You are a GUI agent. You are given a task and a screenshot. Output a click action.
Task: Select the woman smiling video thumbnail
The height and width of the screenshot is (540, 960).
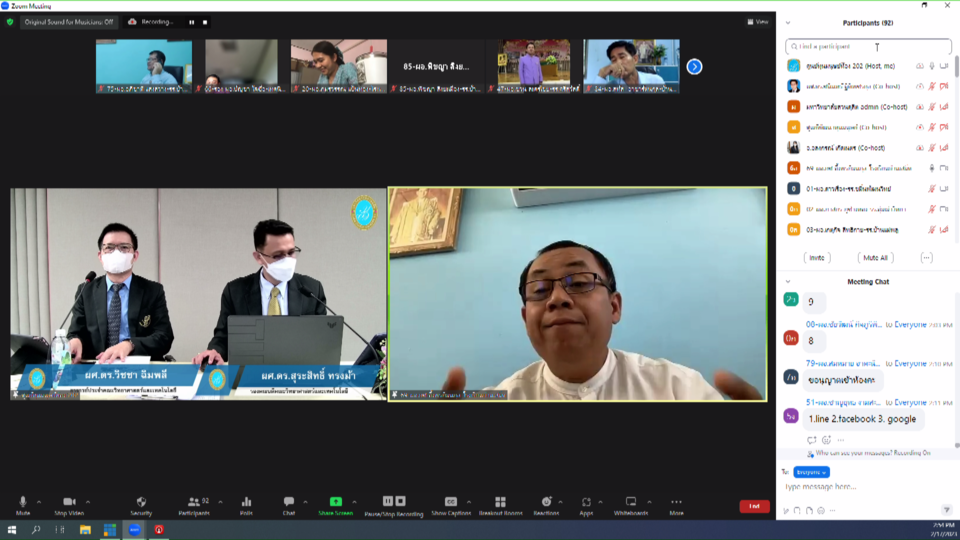tap(339, 66)
